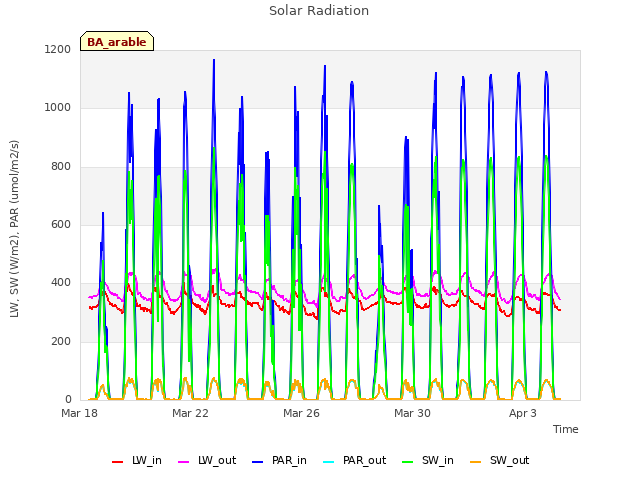Click the 1000 y-axis tick label

point(58,107)
